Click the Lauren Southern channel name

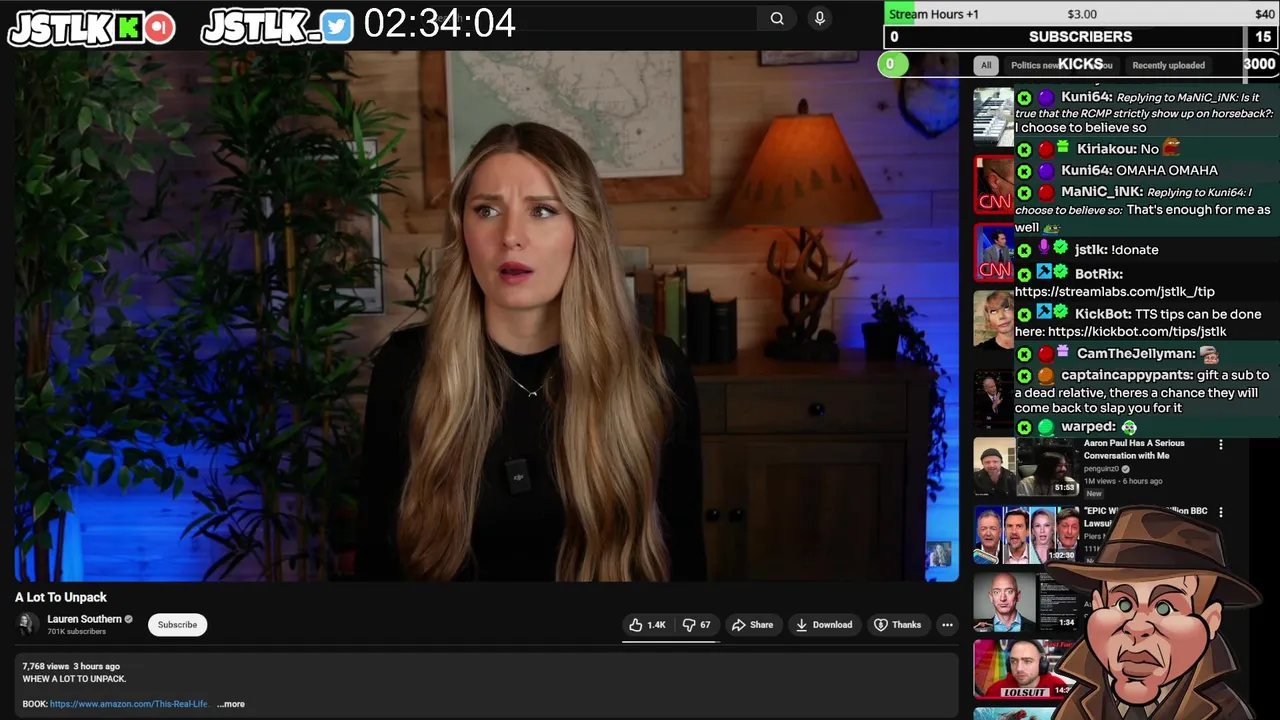pyautogui.click(x=84, y=619)
